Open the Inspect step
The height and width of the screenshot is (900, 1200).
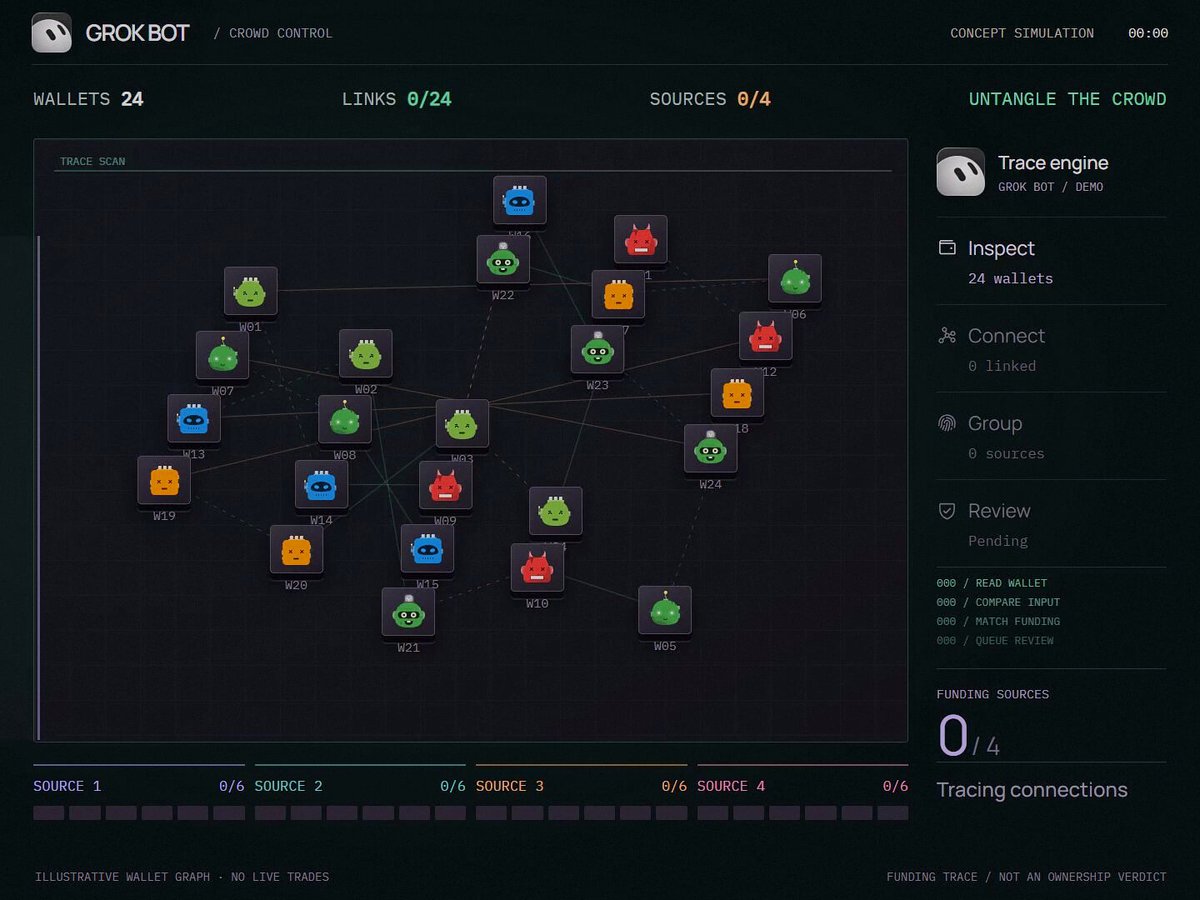[1051, 261]
